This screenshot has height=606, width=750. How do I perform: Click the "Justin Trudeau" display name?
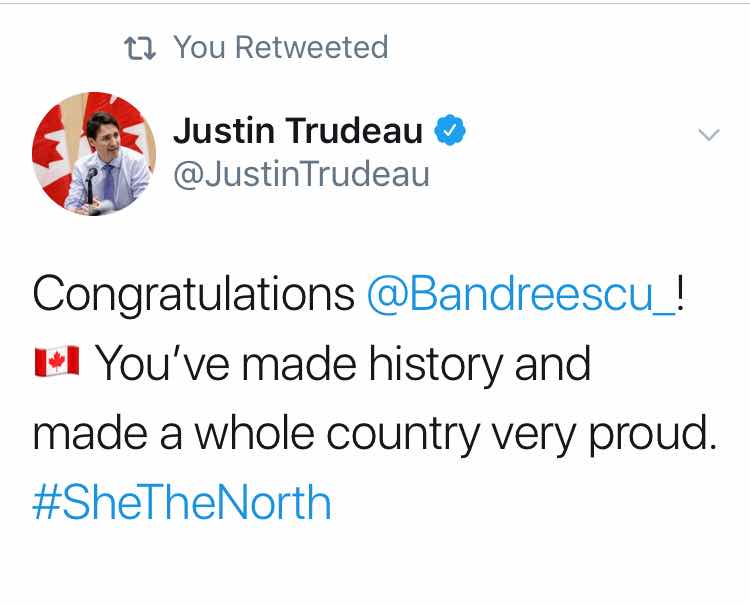(298, 130)
